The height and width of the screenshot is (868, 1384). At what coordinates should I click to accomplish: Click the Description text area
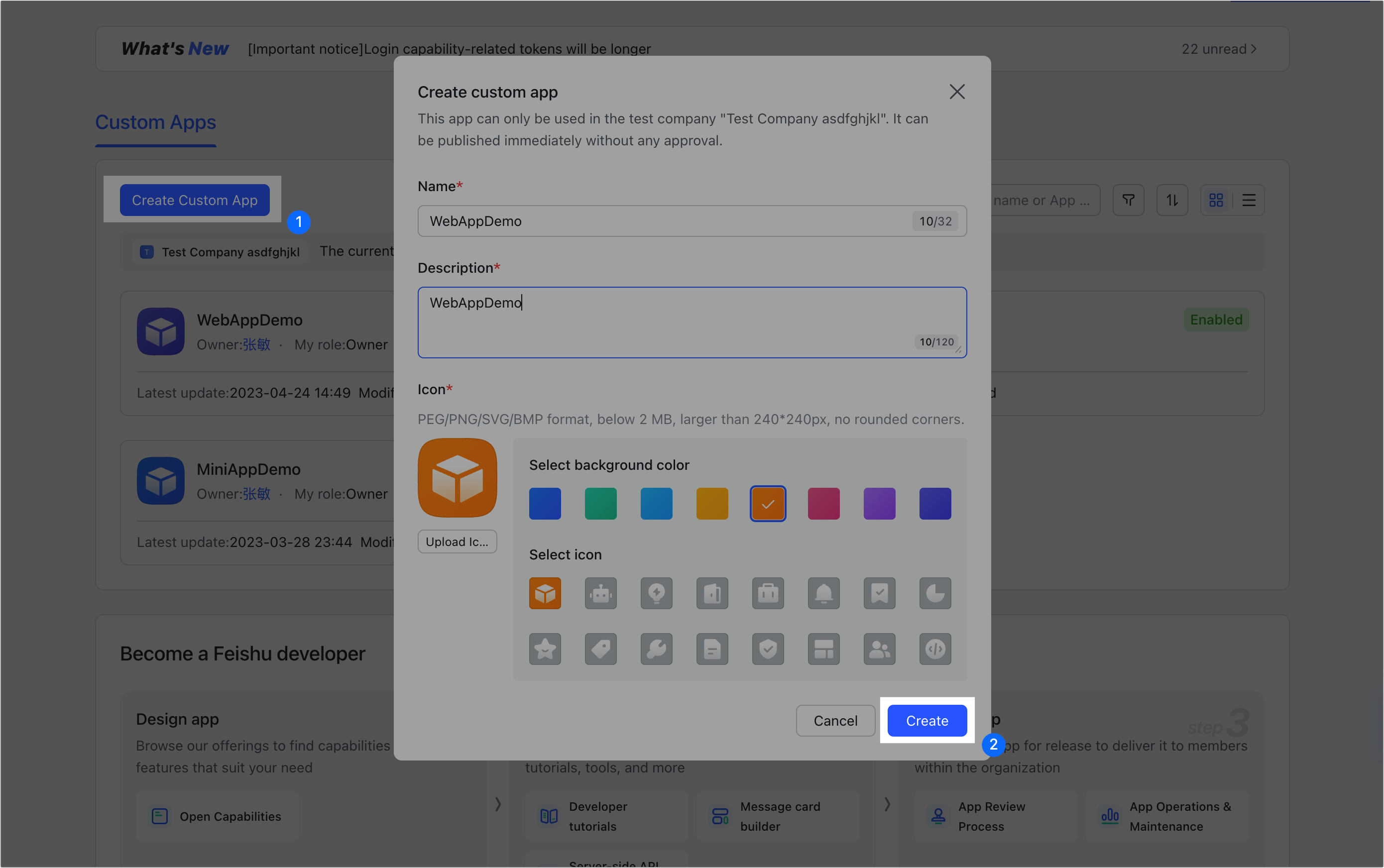click(x=692, y=322)
